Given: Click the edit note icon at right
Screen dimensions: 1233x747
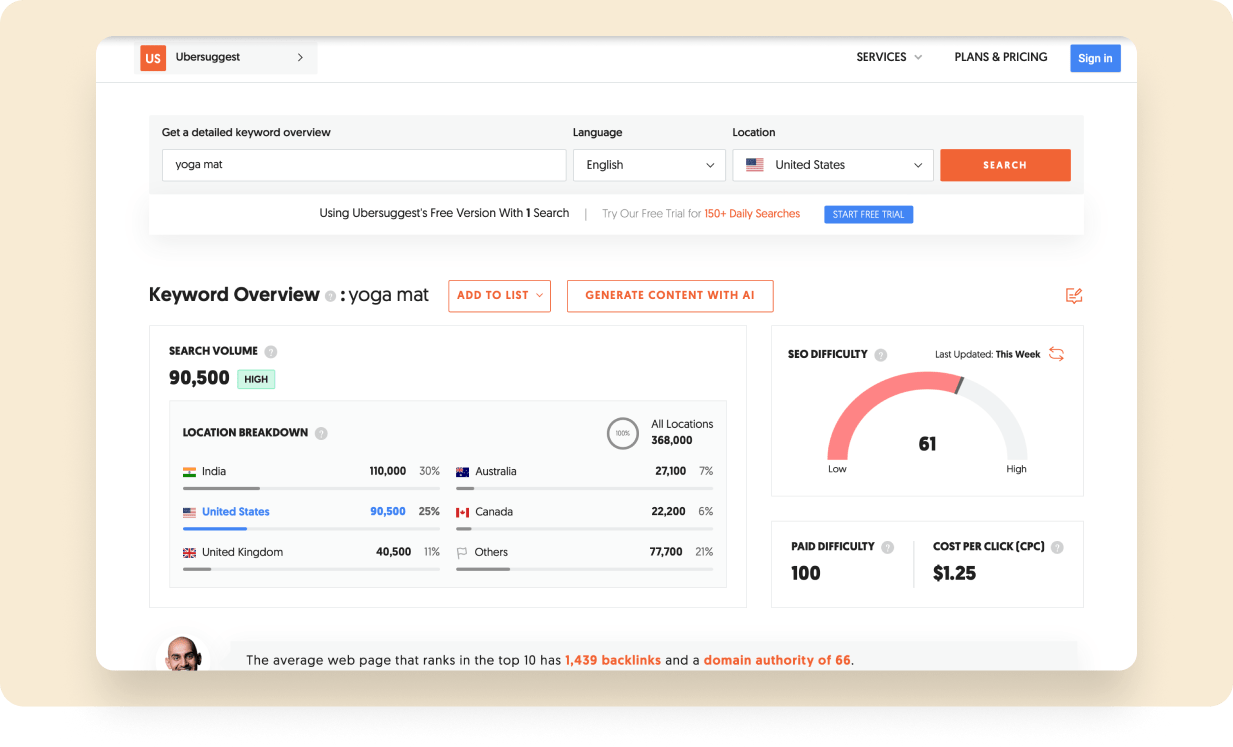Looking at the screenshot, I should coord(1074,296).
